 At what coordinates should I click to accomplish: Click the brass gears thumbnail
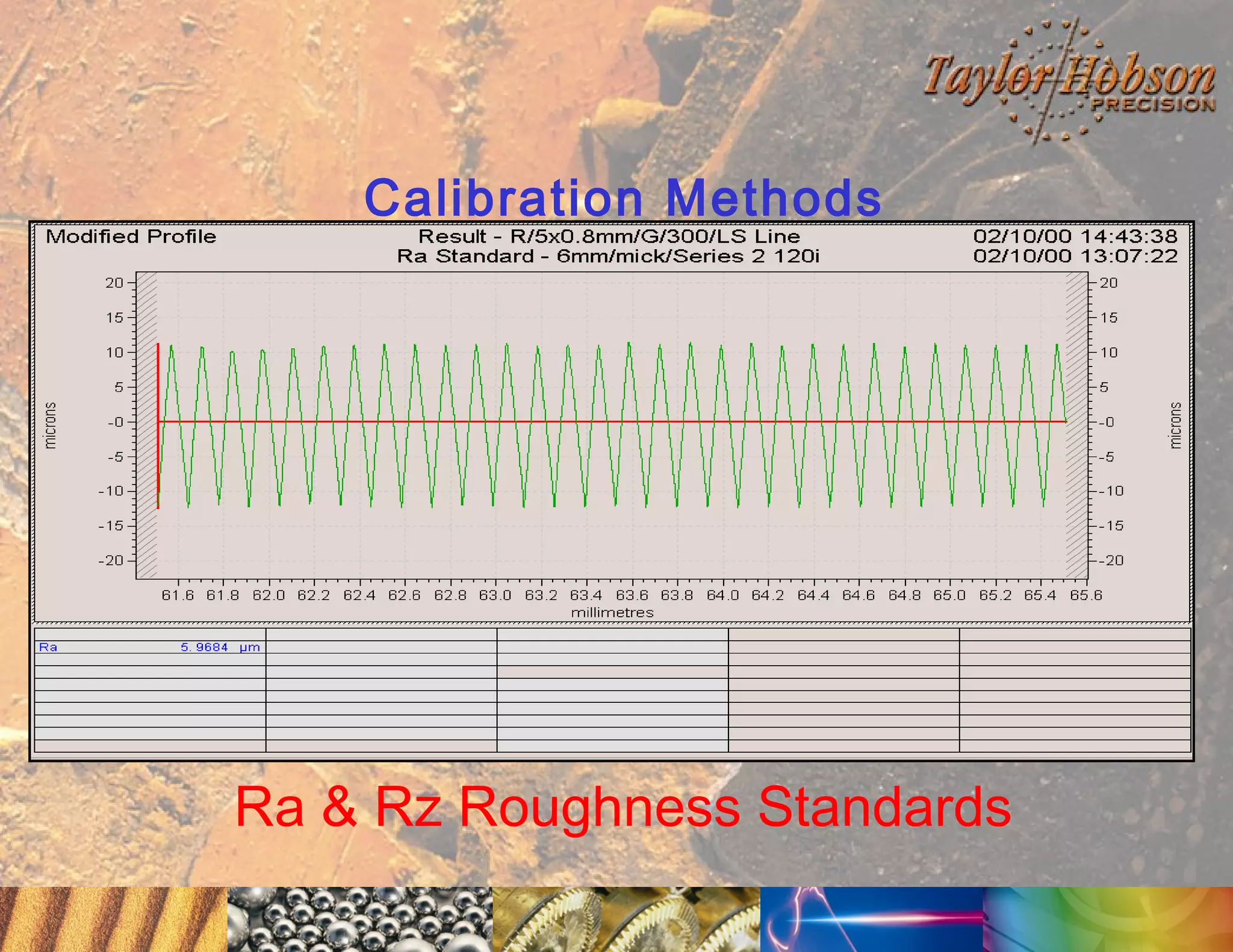click(626, 920)
